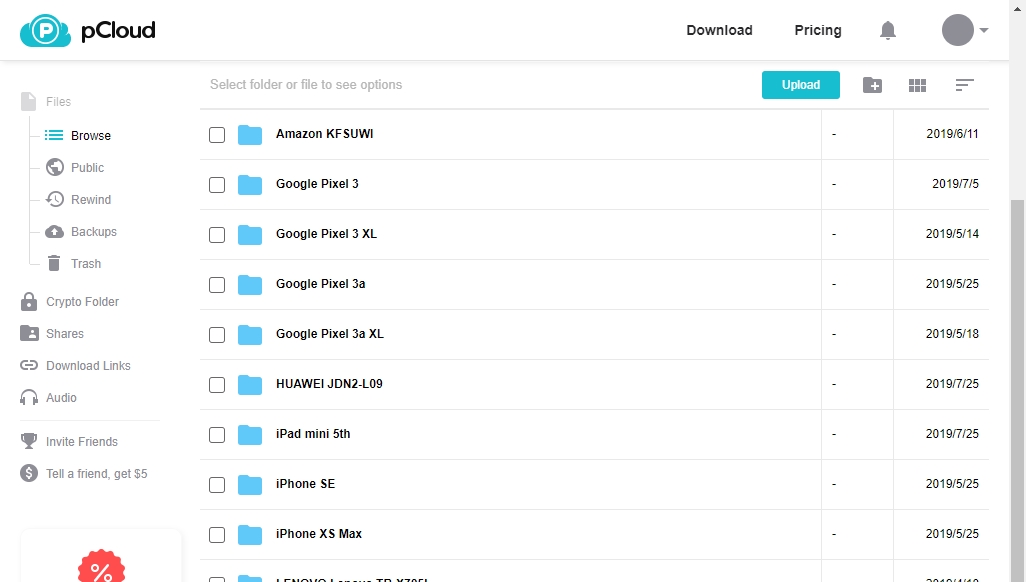Open Shares in the sidebar
This screenshot has width=1026, height=582.
65,334
